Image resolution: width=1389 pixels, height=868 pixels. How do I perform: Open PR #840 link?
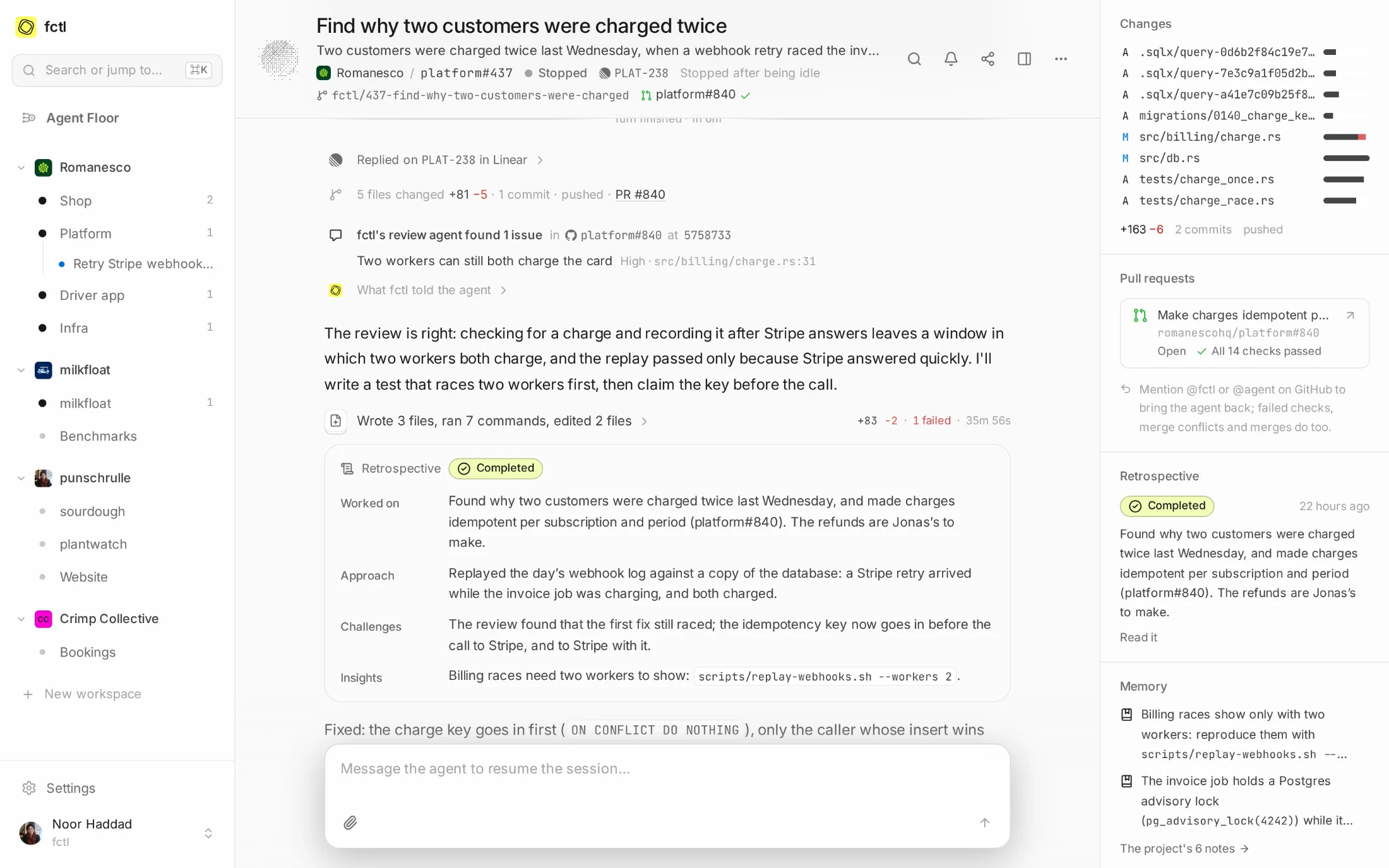pyautogui.click(x=640, y=194)
